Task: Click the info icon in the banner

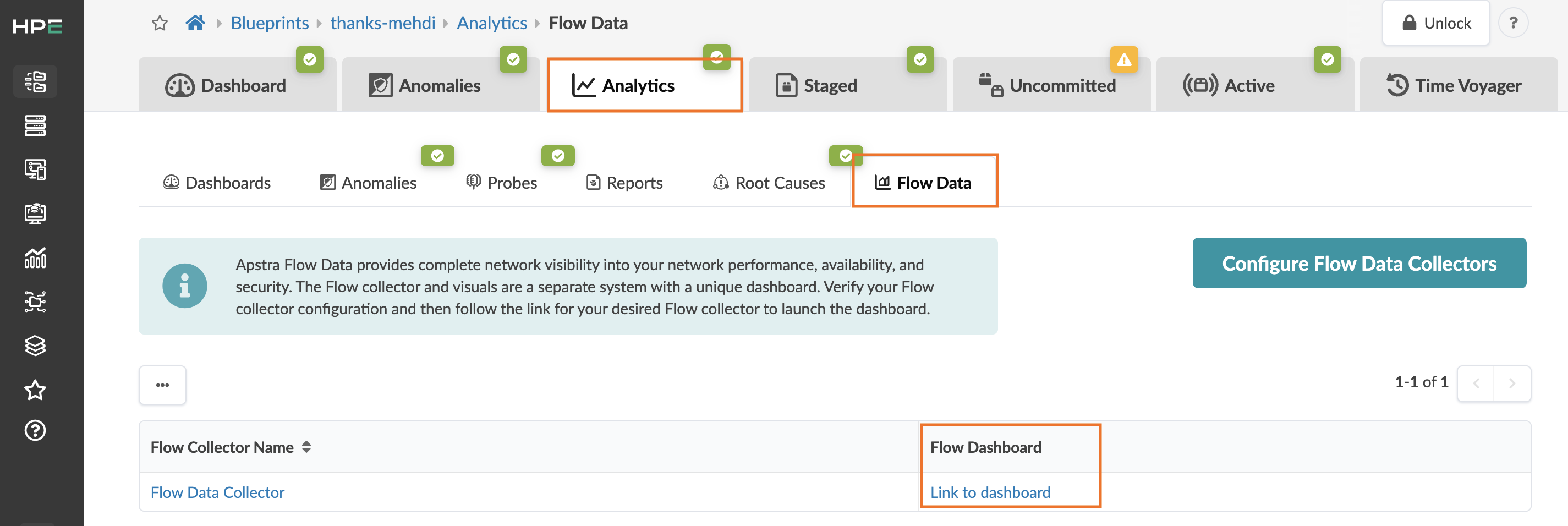Action: tap(184, 286)
